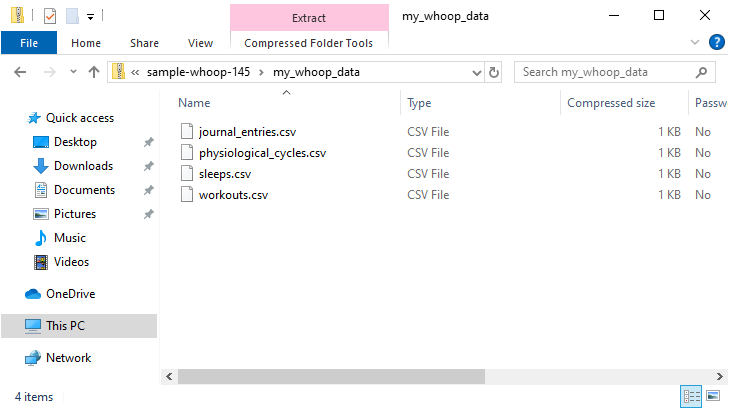
Task: Click the workouts.csv file icon
Action: (187, 194)
